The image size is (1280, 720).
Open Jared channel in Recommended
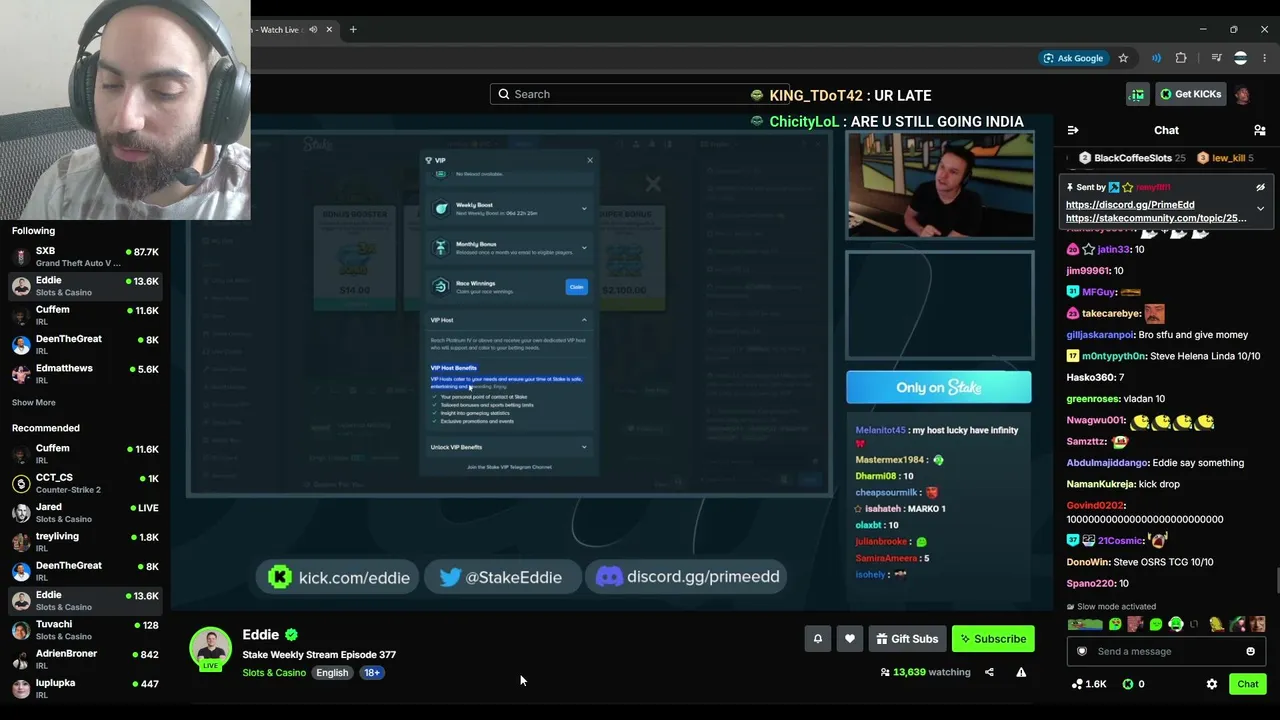pos(85,513)
